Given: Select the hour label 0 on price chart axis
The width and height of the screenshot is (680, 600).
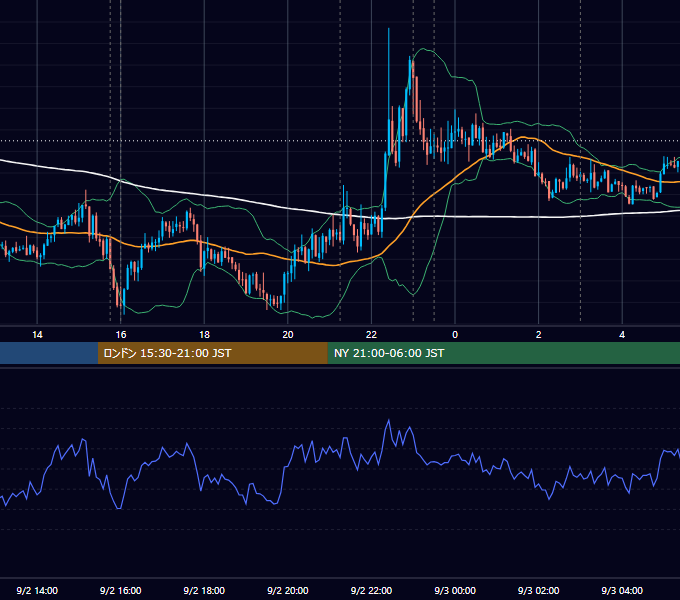Looking at the screenshot, I should click(455, 335).
